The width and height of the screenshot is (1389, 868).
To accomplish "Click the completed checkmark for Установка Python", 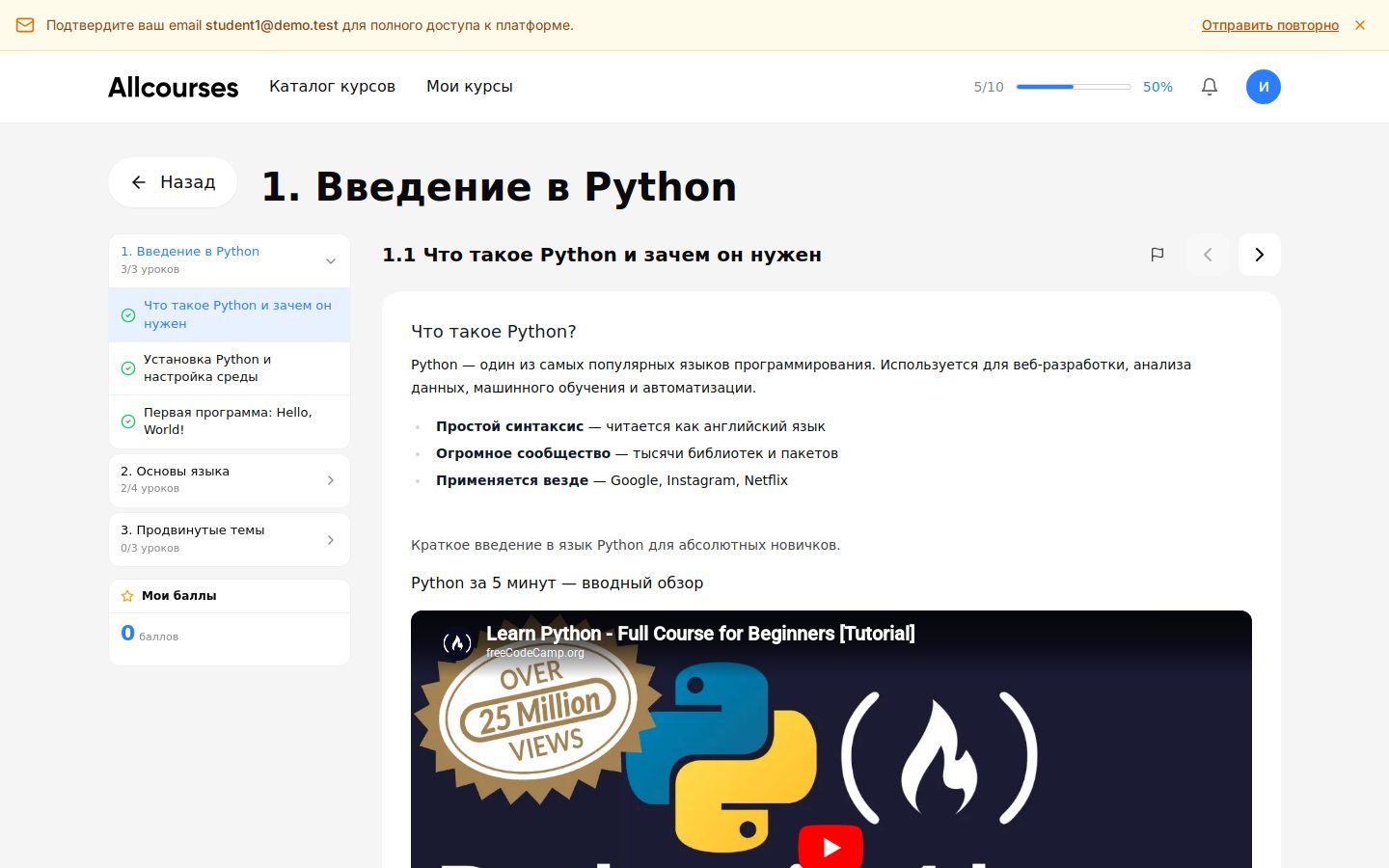I will 128,368.
